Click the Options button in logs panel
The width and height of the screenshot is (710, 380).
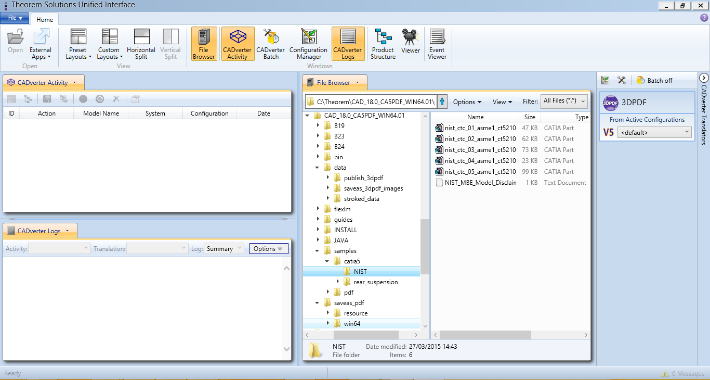(269, 248)
